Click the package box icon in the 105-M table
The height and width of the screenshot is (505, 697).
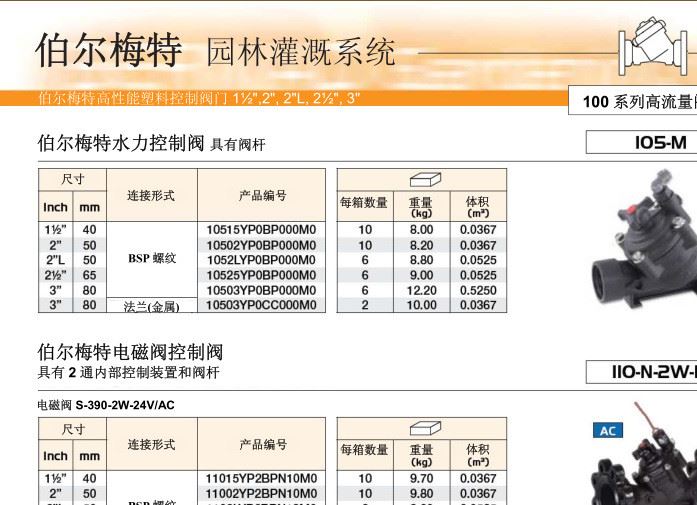425,180
